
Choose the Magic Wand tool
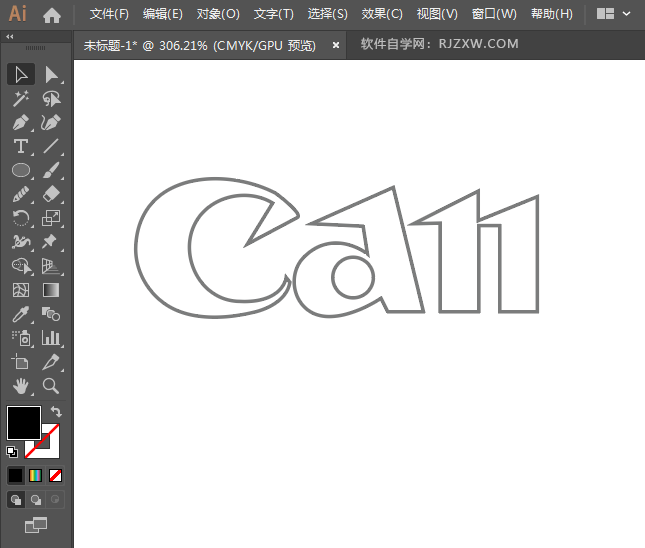(21, 98)
